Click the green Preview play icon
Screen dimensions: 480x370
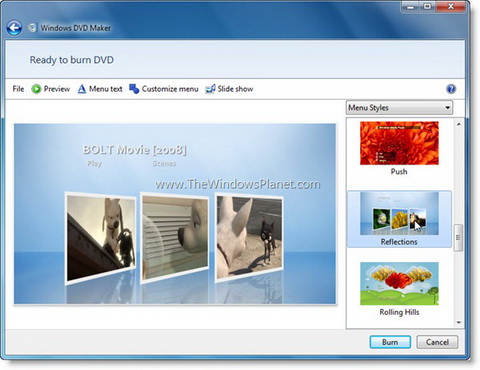[x=36, y=89]
